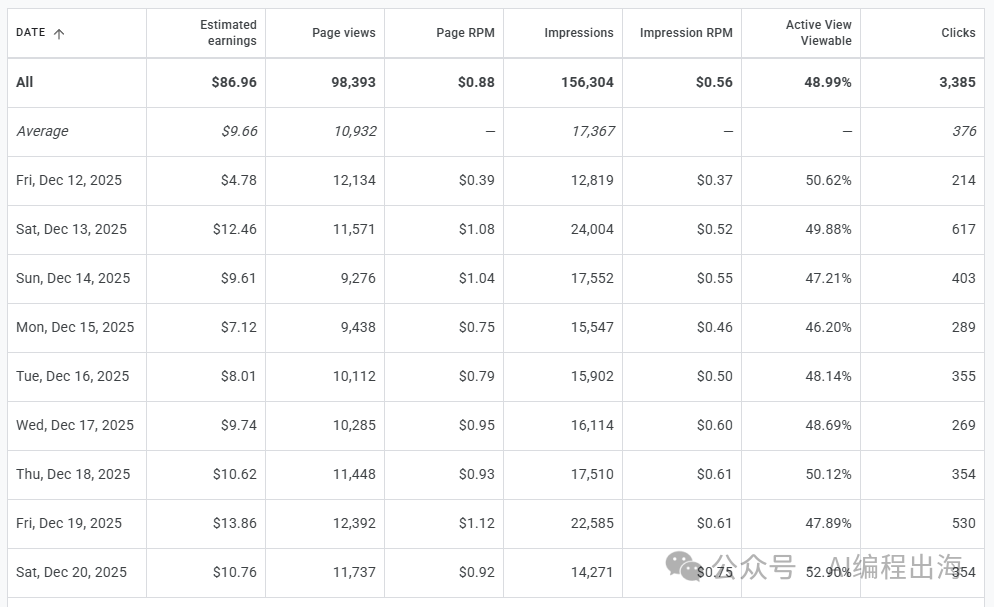
Task: Select average page views 10,932
Action: (355, 131)
